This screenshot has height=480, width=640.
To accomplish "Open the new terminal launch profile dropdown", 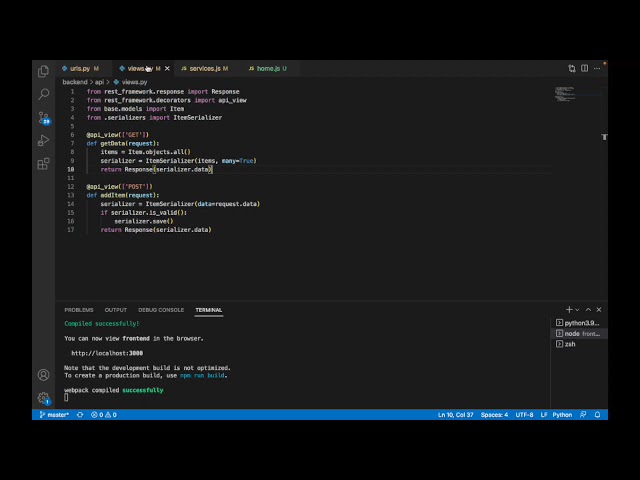I will pos(577,310).
